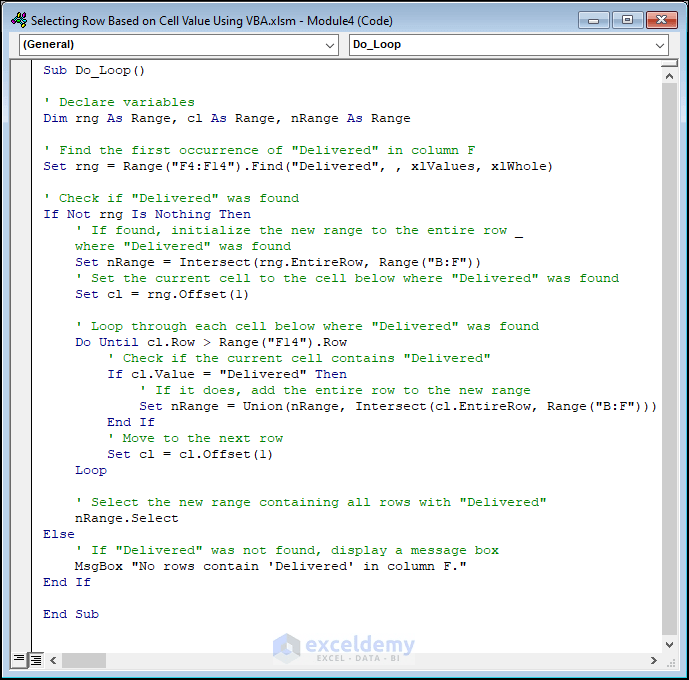Click the "' Select the new range" comment
This screenshot has width=689, height=680.
tap(311, 502)
